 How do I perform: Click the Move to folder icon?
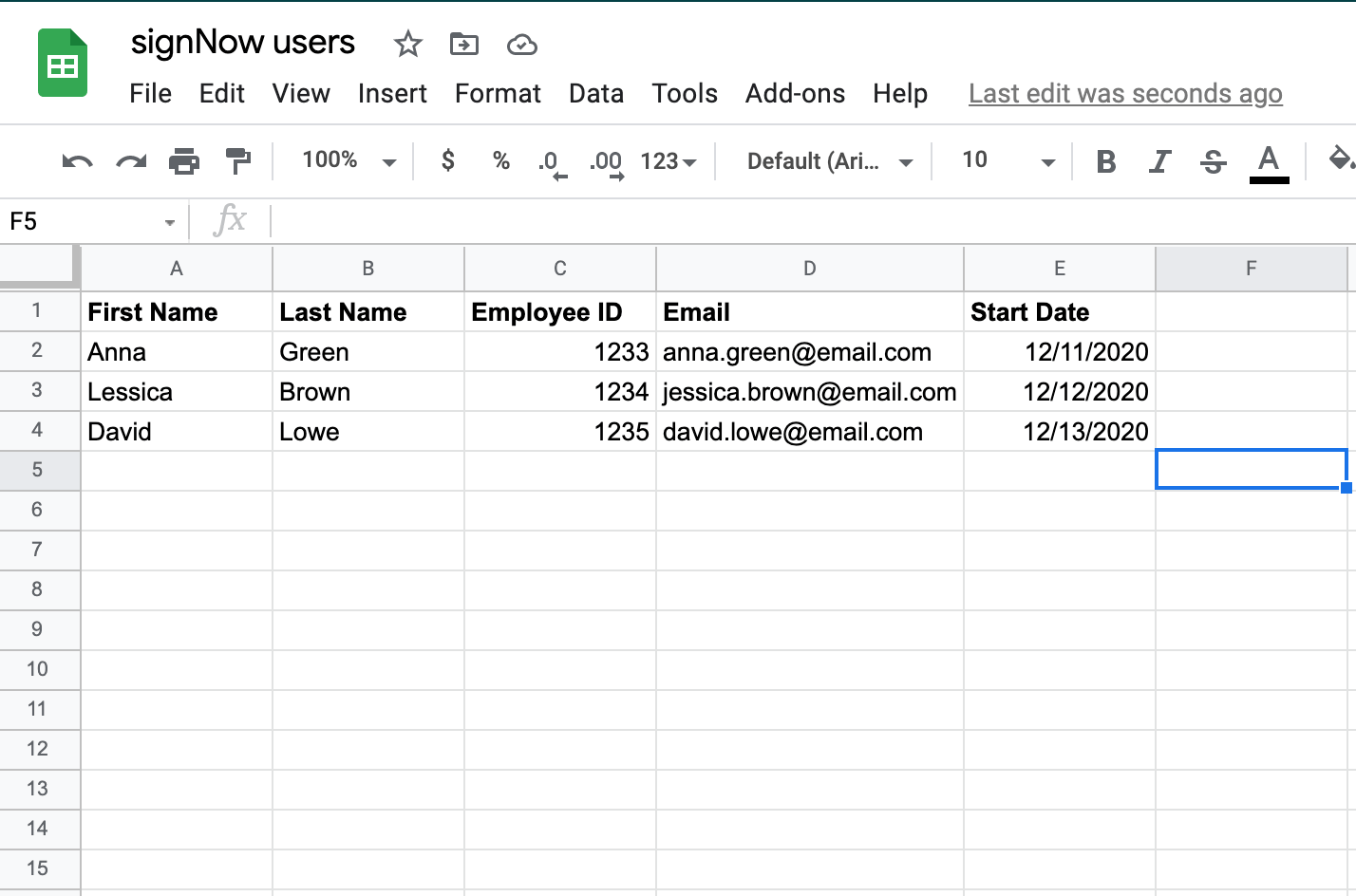(x=463, y=44)
